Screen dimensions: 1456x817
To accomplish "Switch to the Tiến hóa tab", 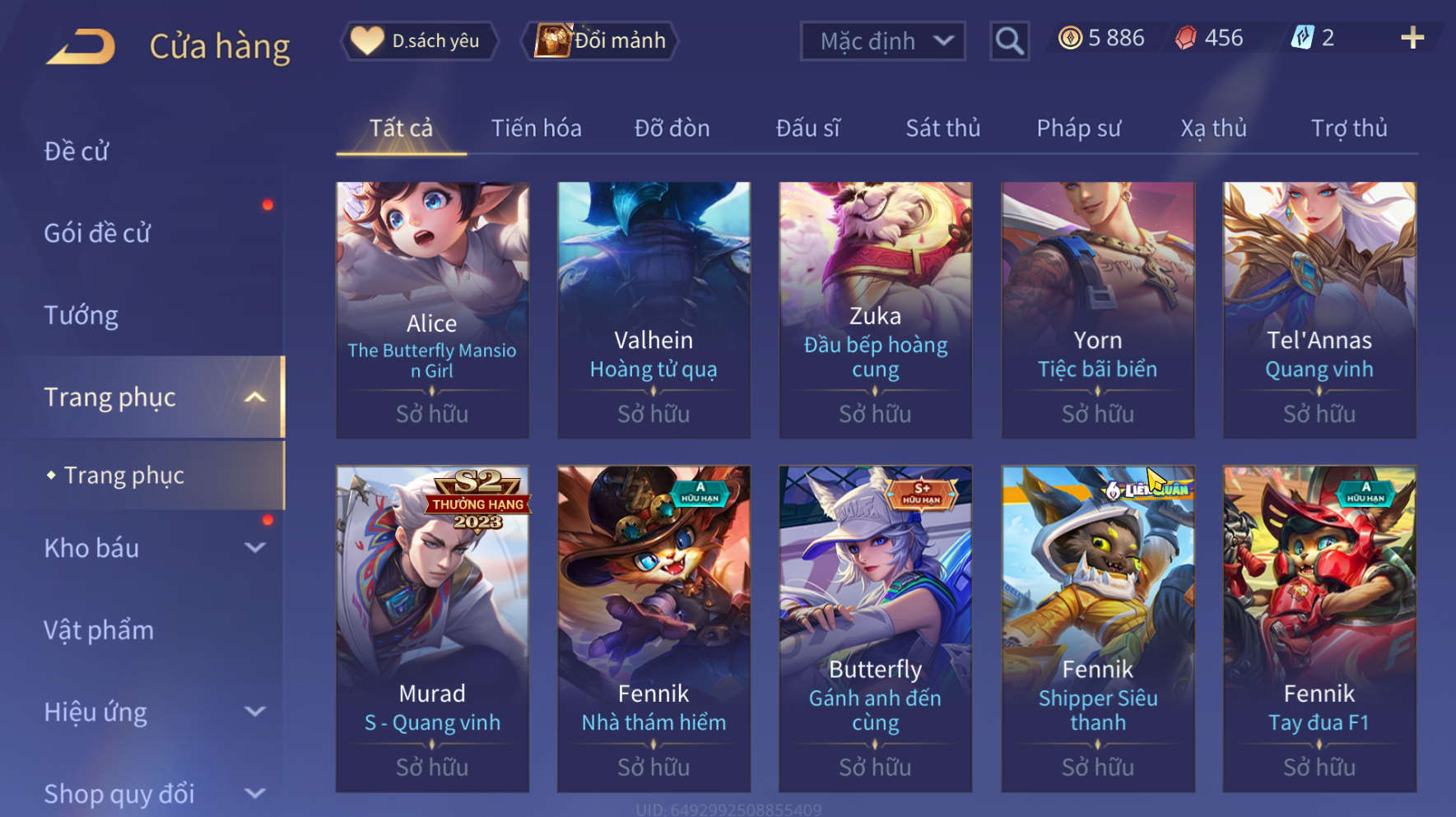I will 536,128.
